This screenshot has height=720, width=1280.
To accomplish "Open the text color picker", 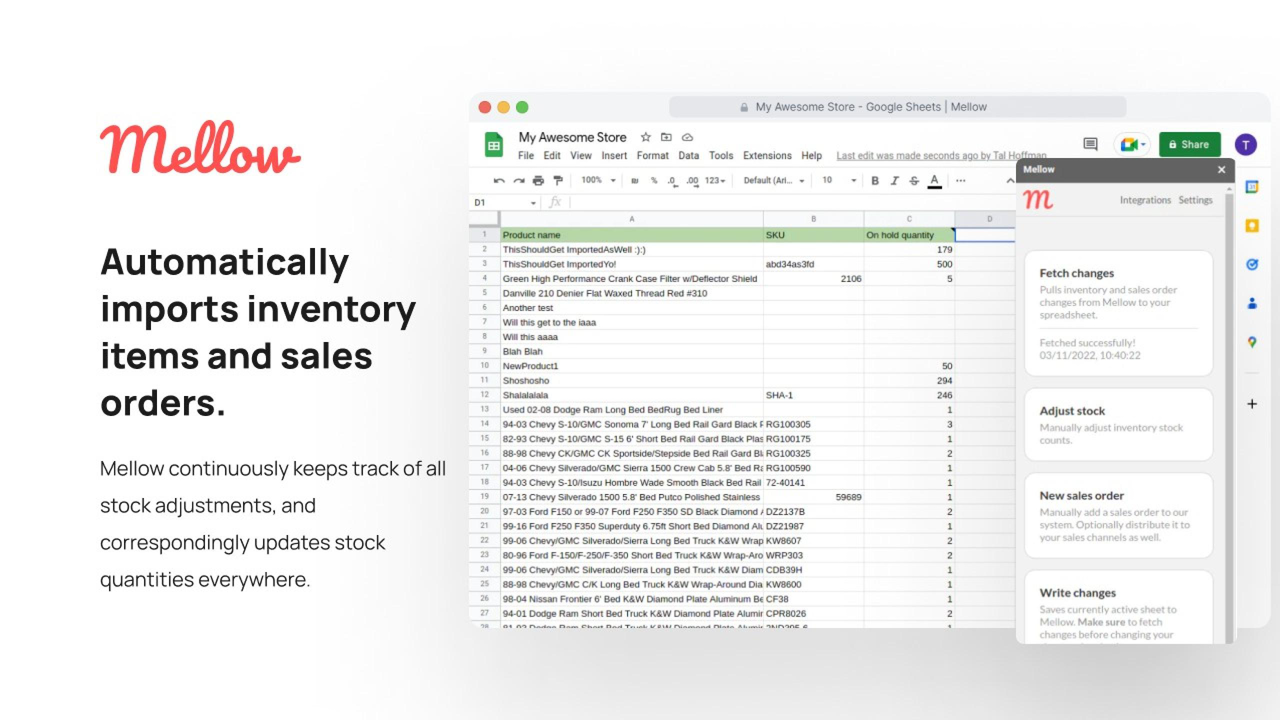I will pyautogui.click(x=934, y=181).
